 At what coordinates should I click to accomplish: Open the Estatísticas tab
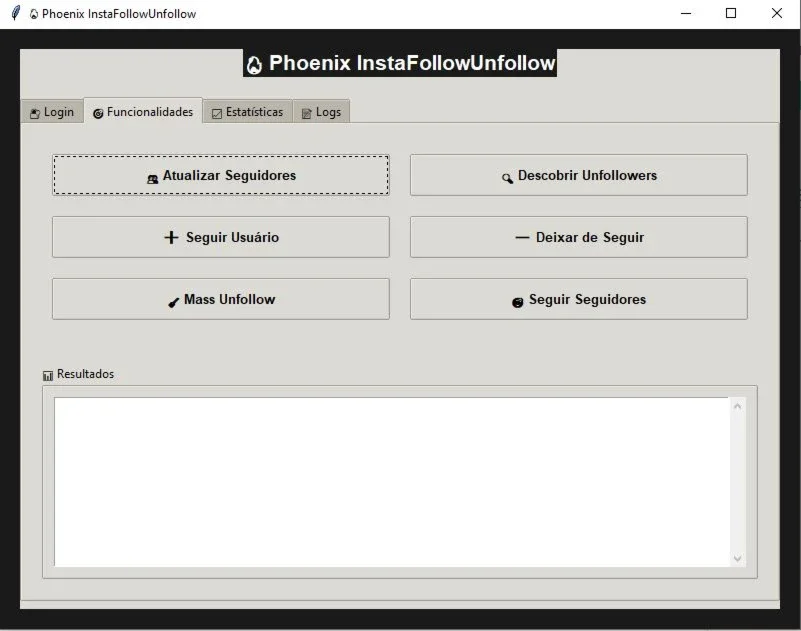click(x=248, y=112)
